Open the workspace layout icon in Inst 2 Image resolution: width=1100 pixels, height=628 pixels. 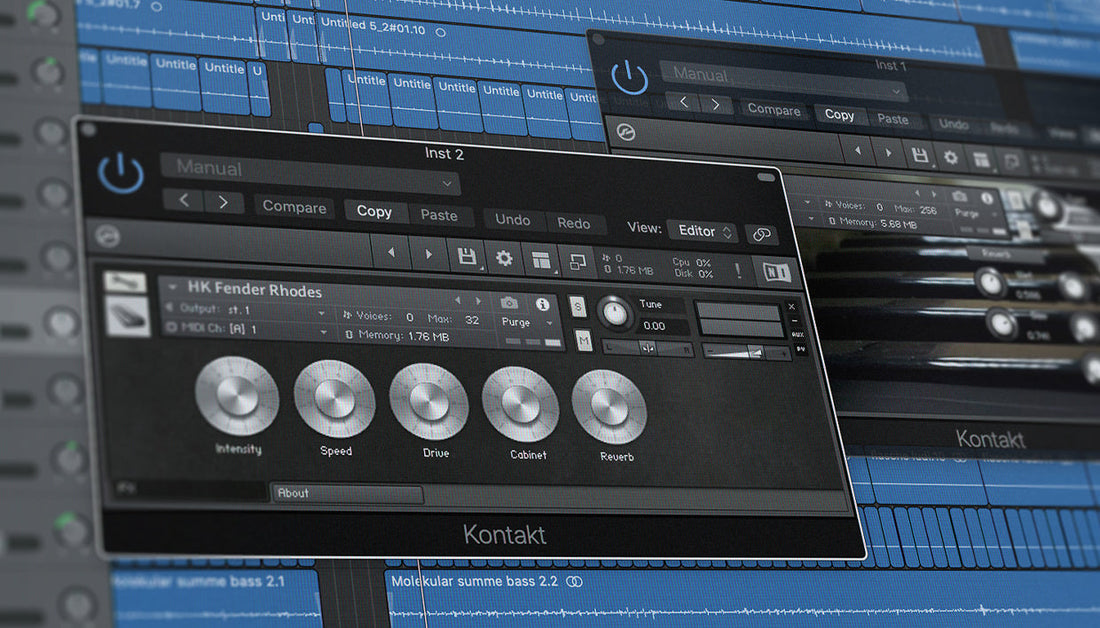541,260
